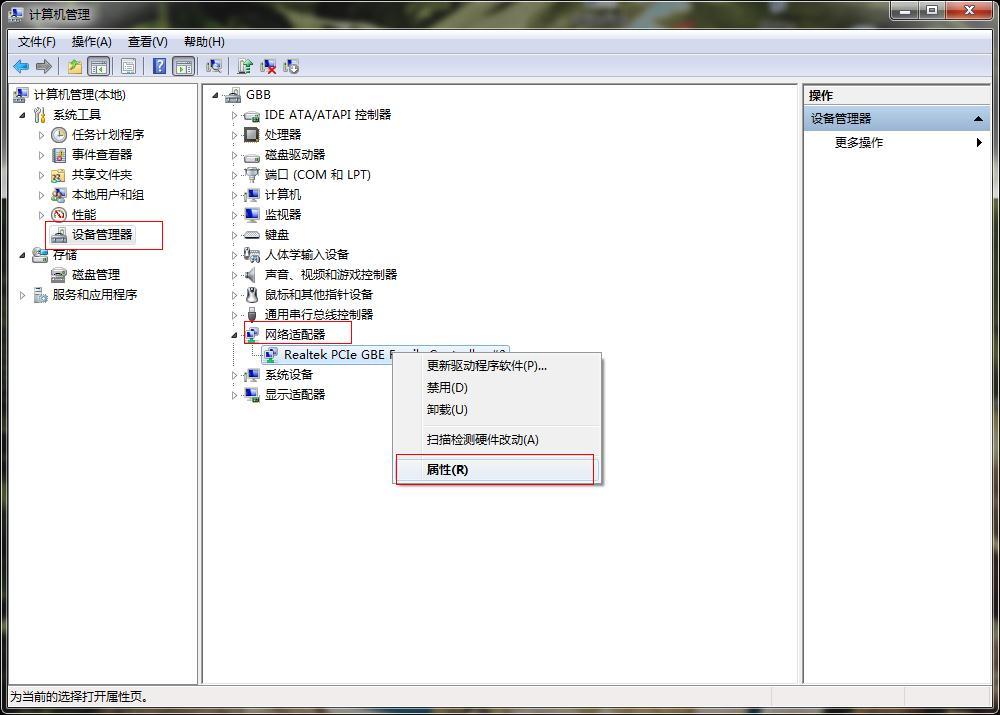The width and height of the screenshot is (1000, 715).
Task: Click the Show/Hide console tree toolbar icon
Action: tap(98, 66)
